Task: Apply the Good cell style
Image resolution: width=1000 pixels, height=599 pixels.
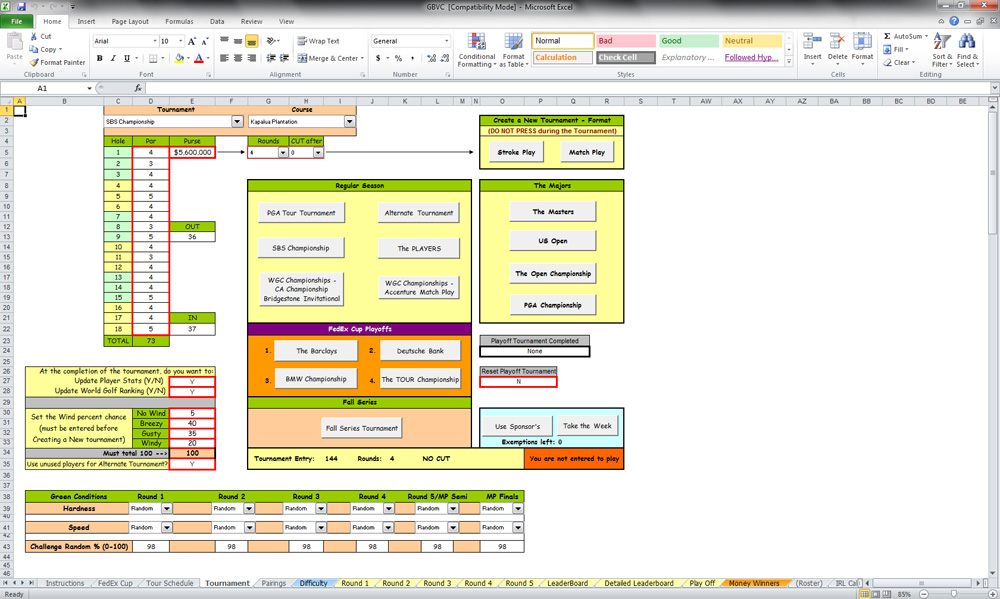Action: pyautogui.click(x=689, y=41)
